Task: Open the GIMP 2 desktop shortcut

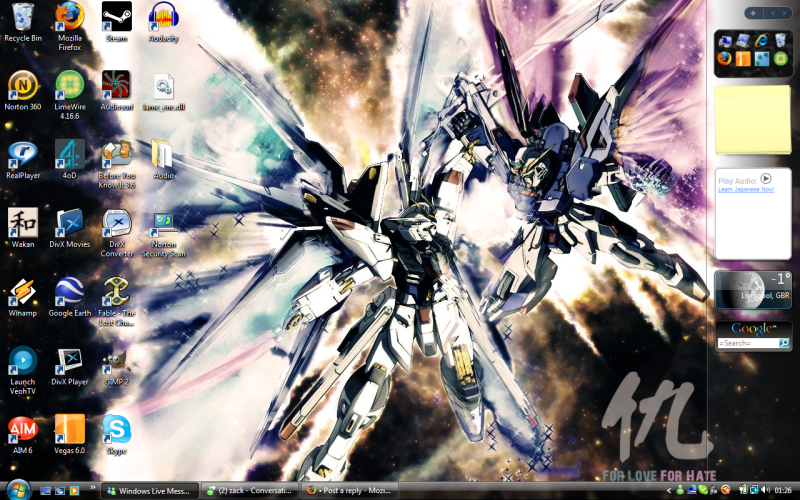Action: pyautogui.click(x=116, y=366)
